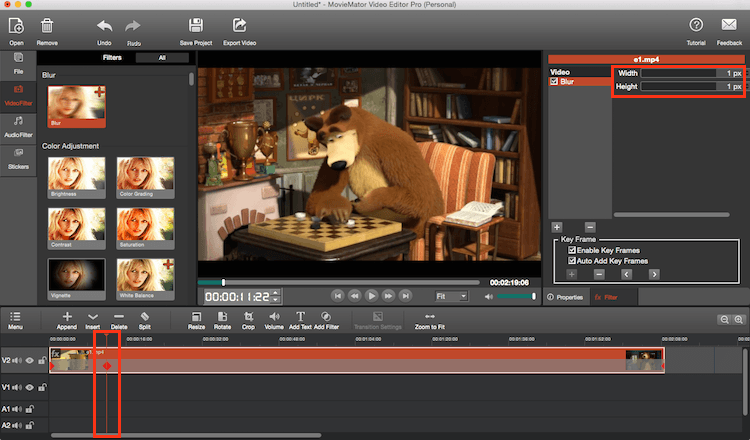Zoom in the timeline
The width and height of the screenshot is (750, 440).
739,319
